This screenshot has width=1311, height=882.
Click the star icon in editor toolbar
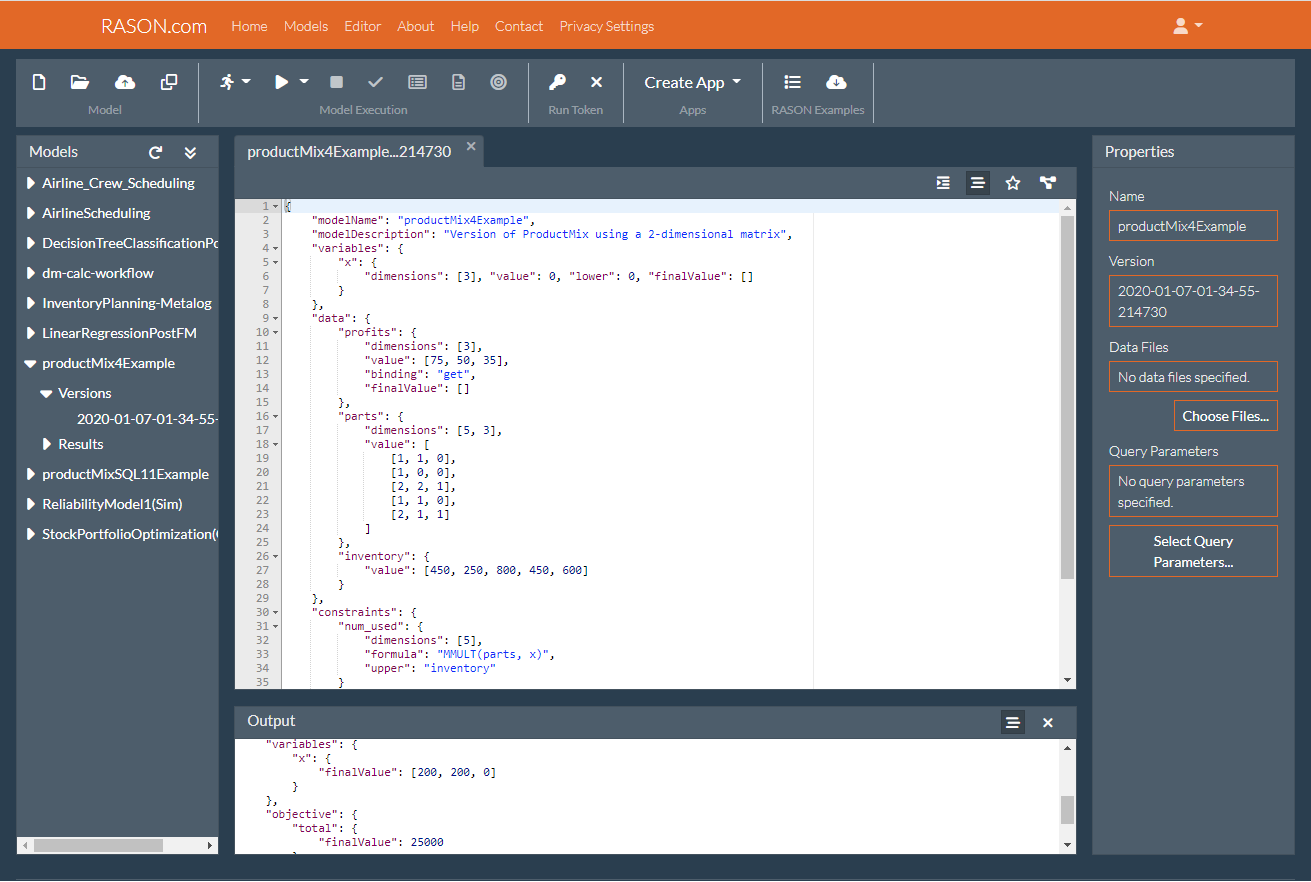pos(1012,183)
